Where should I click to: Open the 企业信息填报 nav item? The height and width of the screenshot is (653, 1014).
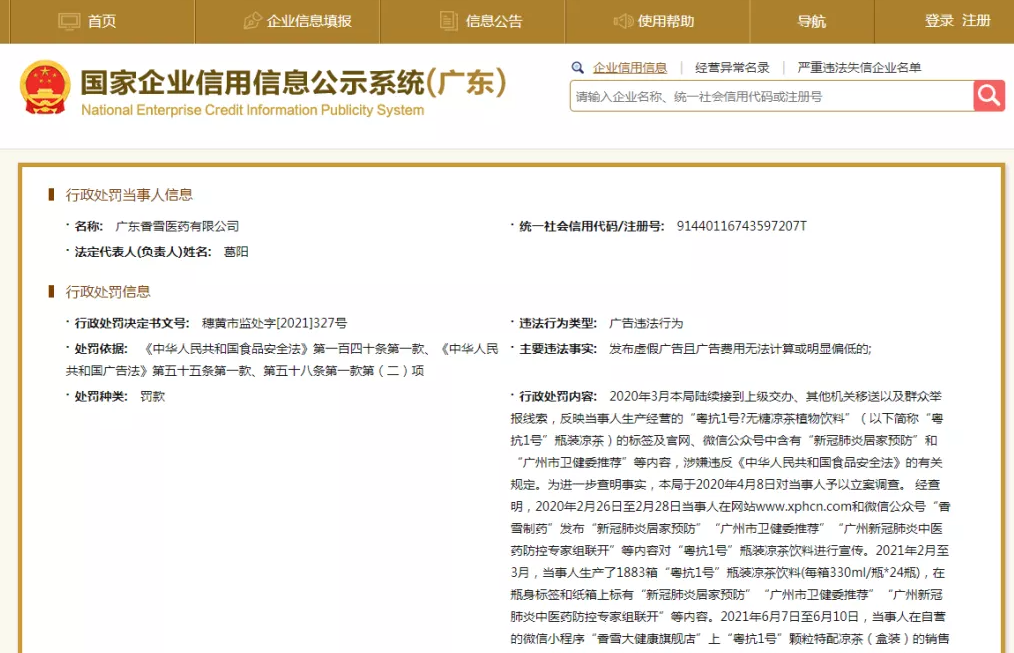pos(309,21)
